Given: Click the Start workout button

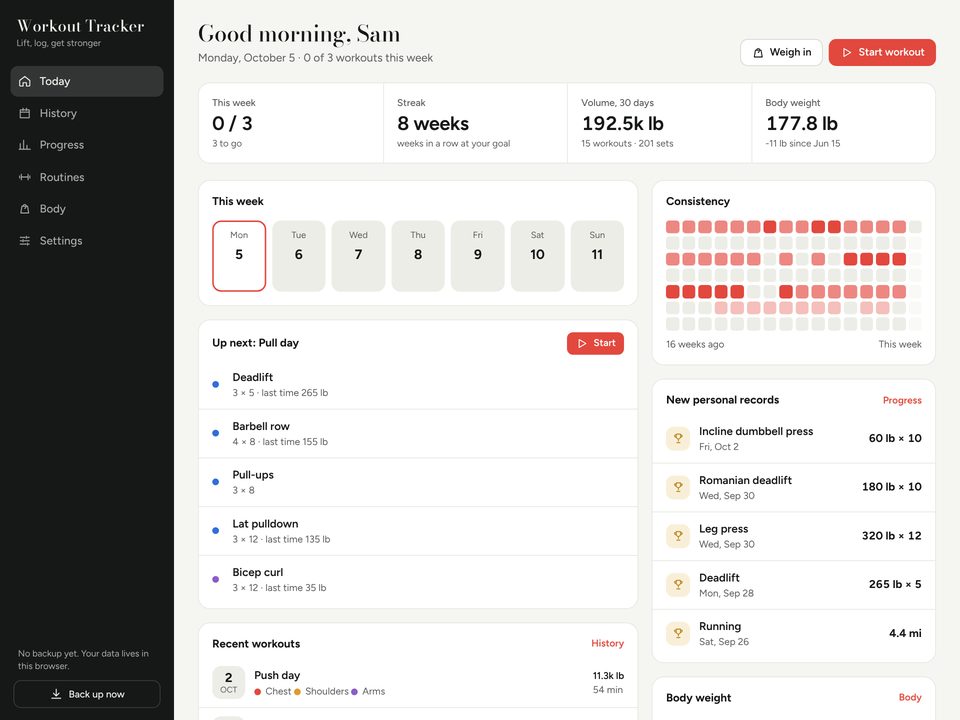Looking at the screenshot, I should click(882, 53).
